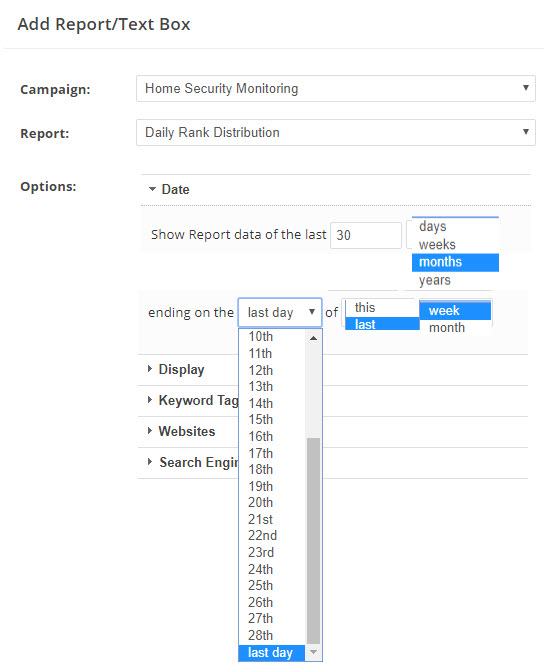
Task: Click the number of periods input field
Action: (x=366, y=235)
